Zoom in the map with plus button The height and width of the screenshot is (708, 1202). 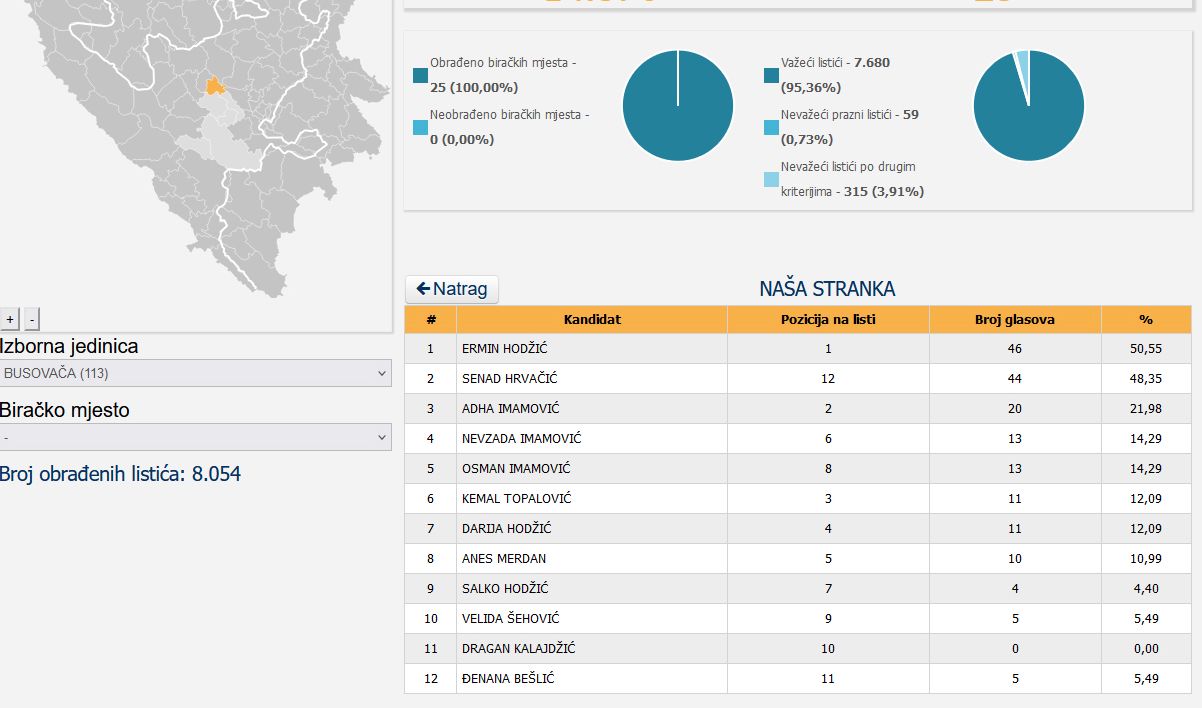(x=10, y=319)
